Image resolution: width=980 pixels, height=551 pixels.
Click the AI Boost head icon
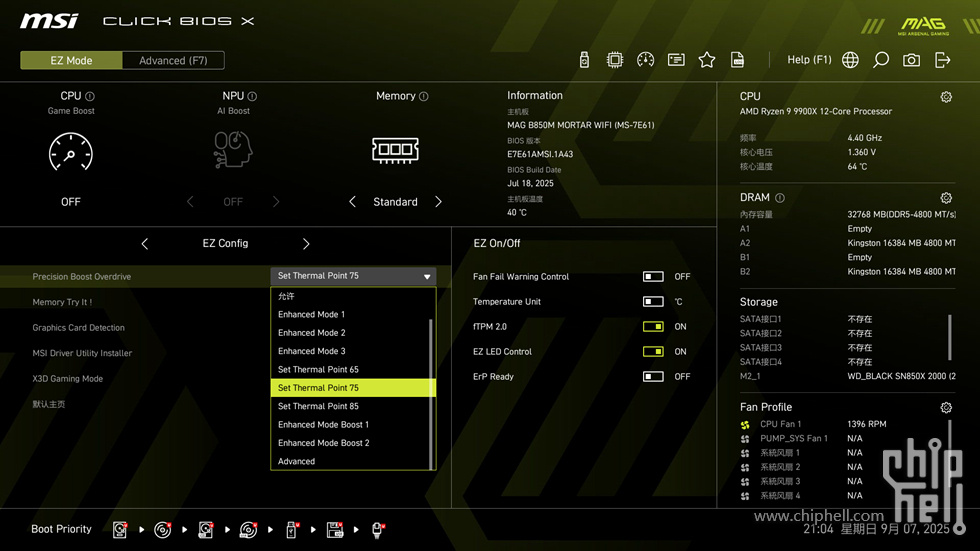tap(232, 149)
